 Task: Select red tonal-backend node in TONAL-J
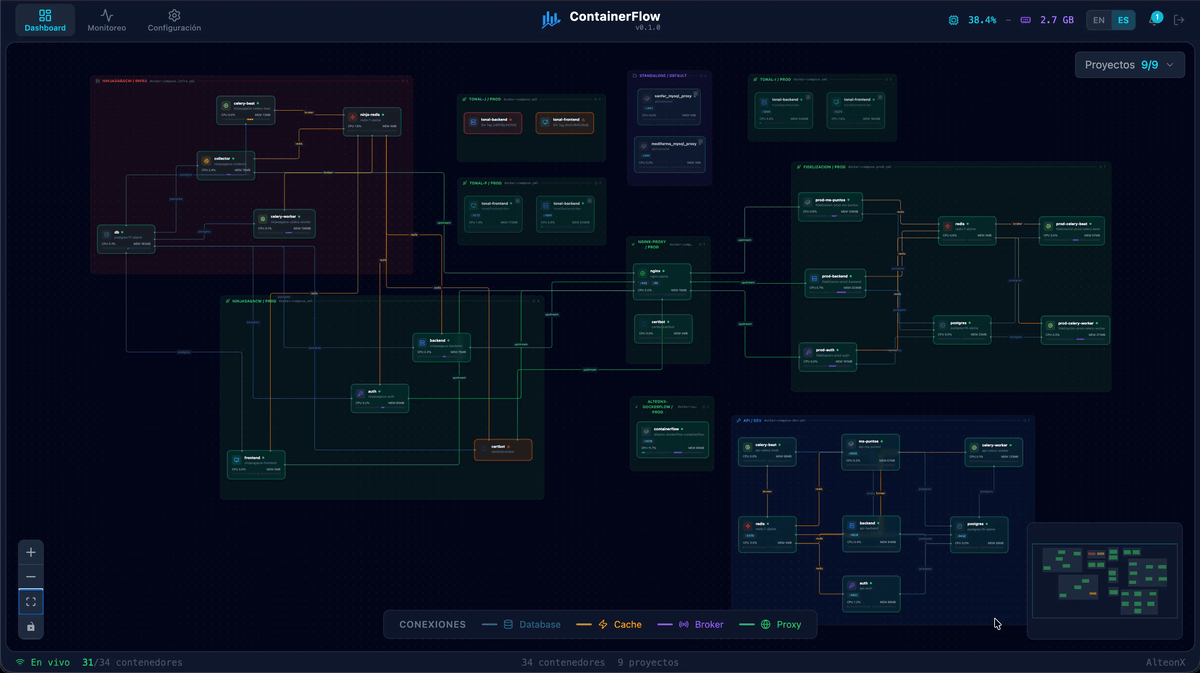point(493,123)
